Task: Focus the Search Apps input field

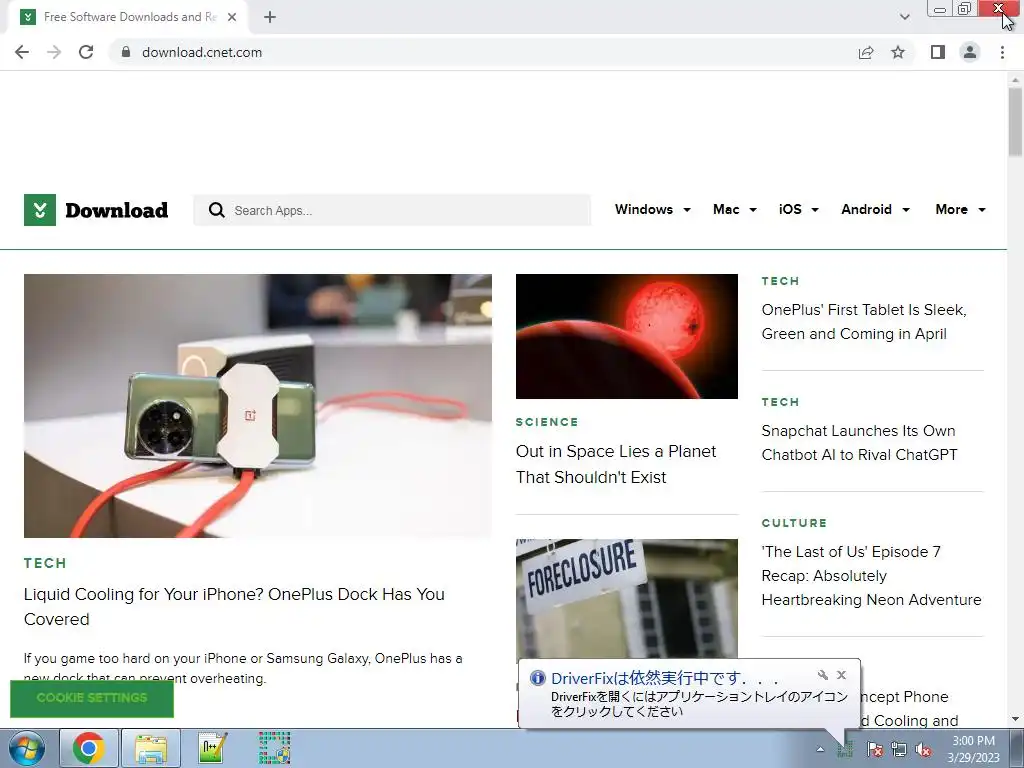Action: pyautogui.click(x=392, y=210)
